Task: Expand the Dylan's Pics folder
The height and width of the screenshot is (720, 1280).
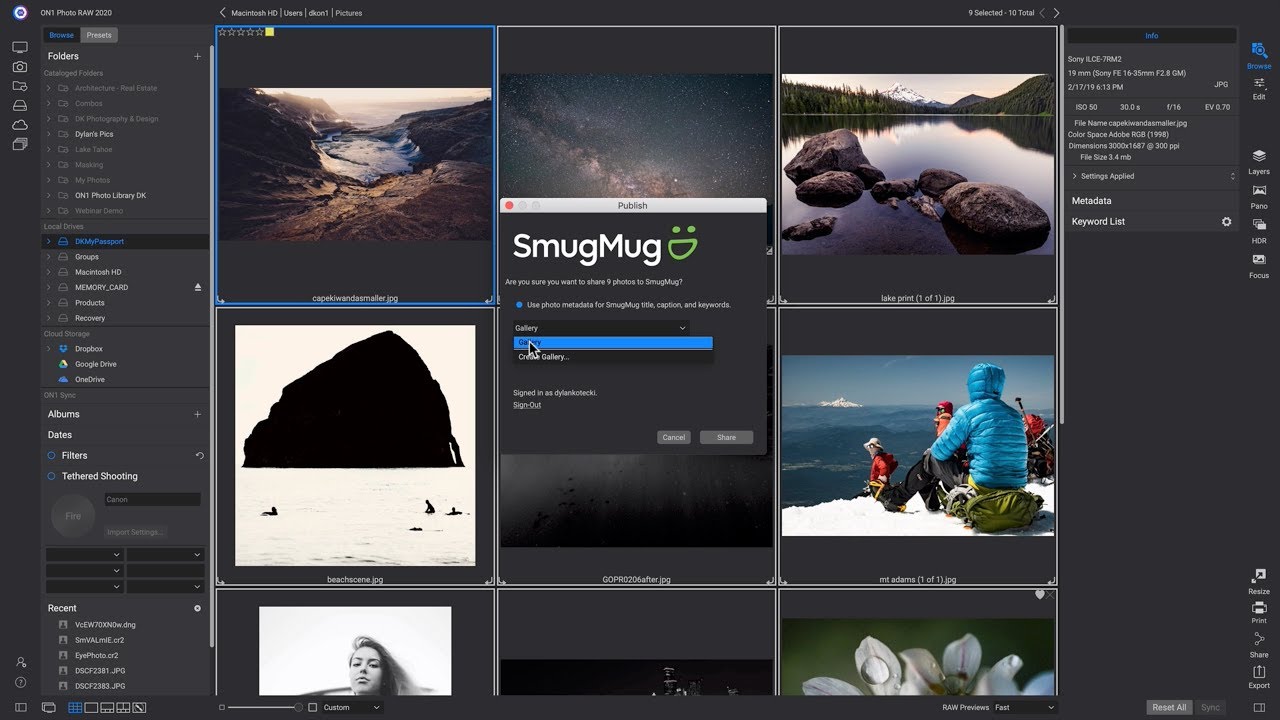Action: 48,134
